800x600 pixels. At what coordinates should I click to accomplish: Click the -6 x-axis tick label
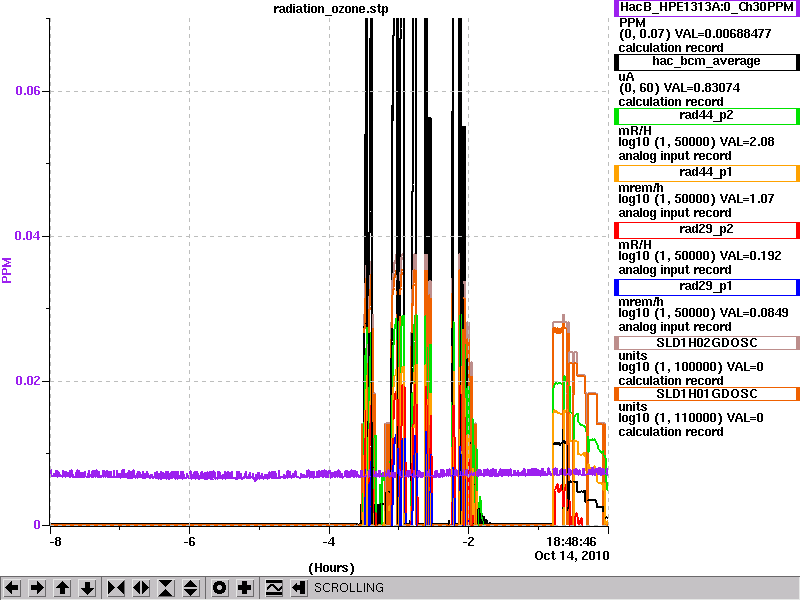tap(189, 541)
